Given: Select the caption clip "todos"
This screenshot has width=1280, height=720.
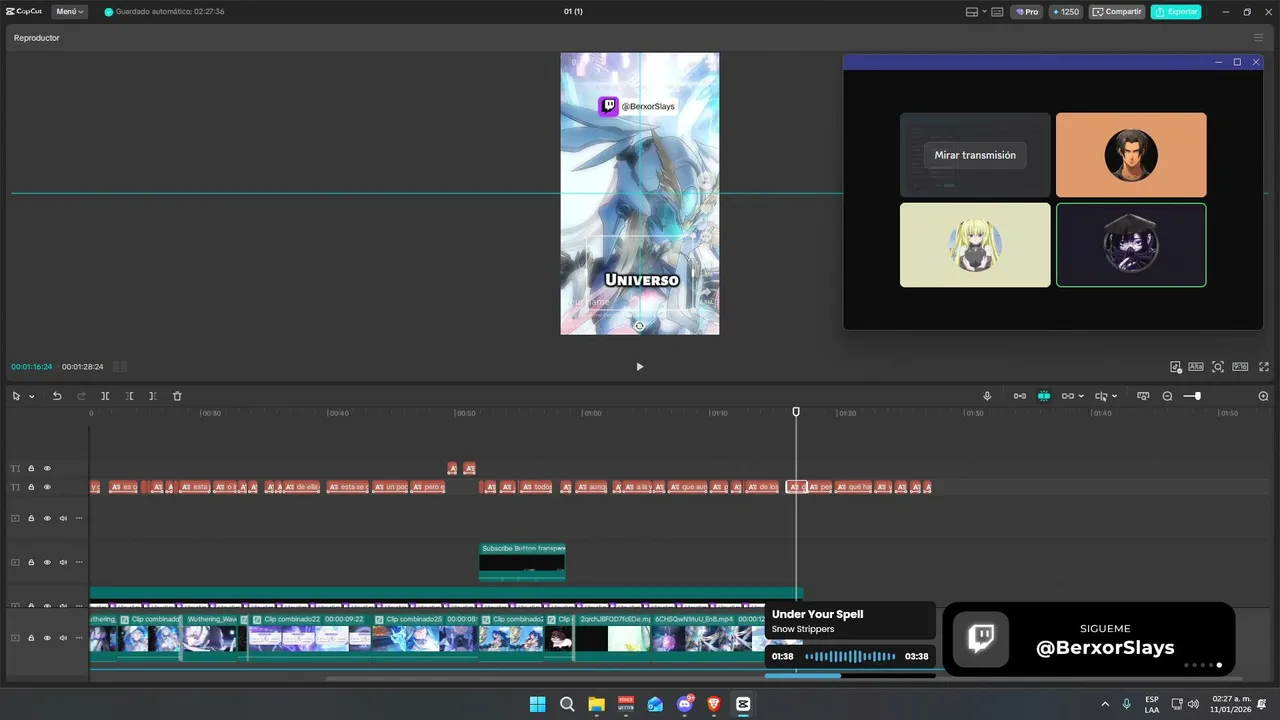Looking at the screenshot, I should tap(537, 487).
